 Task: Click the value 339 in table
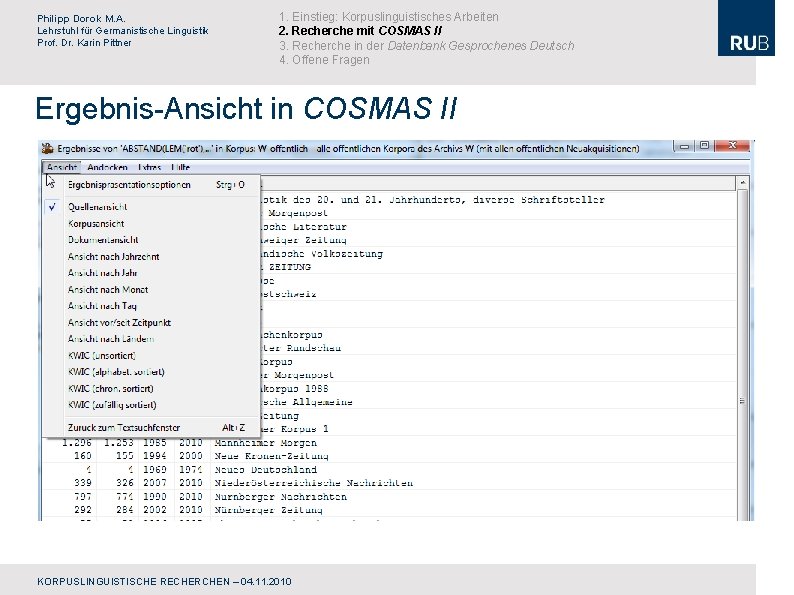(x=83, y=483)
